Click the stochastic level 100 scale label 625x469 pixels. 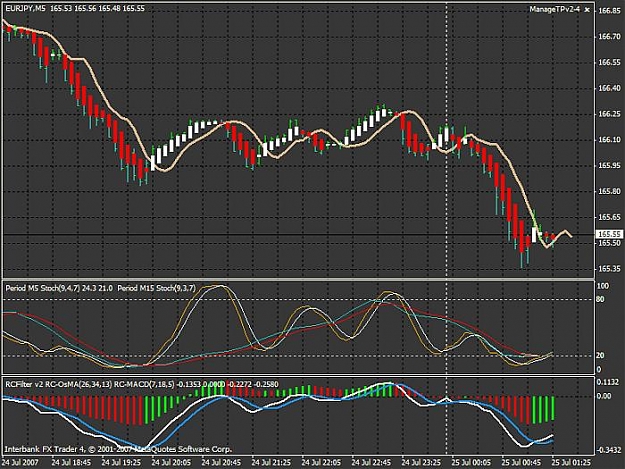click(x=603, y=286)
